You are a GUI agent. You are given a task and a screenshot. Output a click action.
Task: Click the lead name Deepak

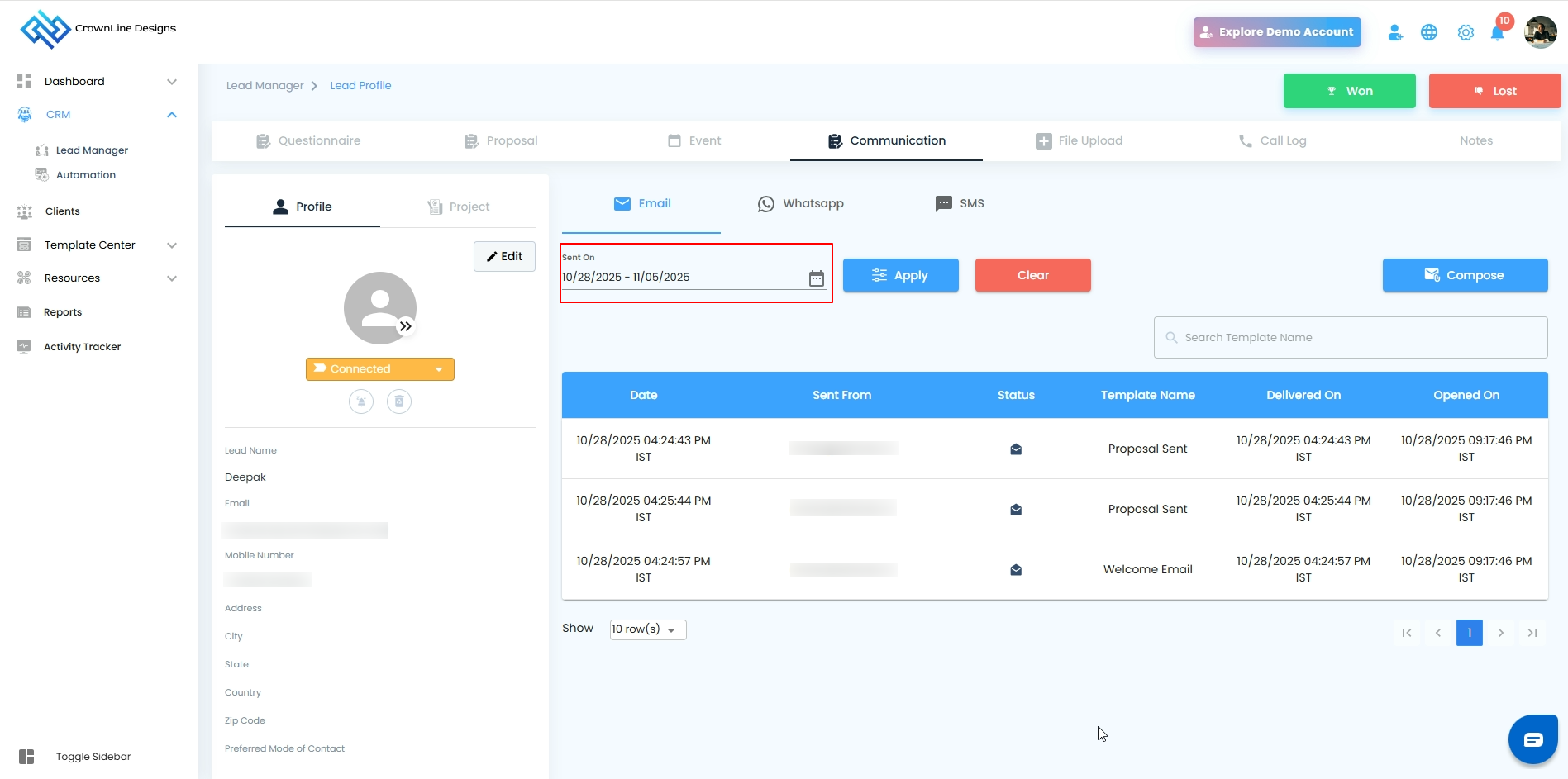click(x=245, y=477)
